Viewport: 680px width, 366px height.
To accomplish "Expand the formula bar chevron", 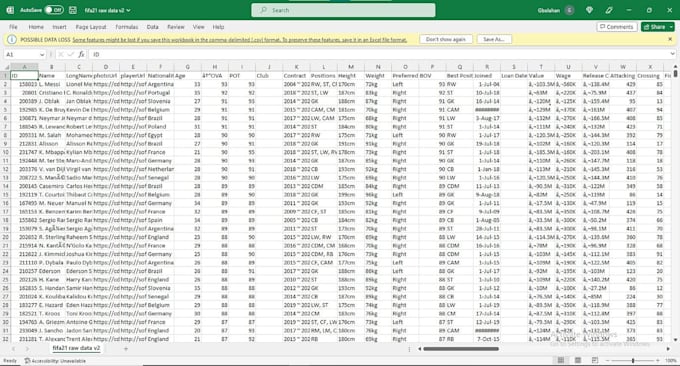I will (x=672, y=54).
